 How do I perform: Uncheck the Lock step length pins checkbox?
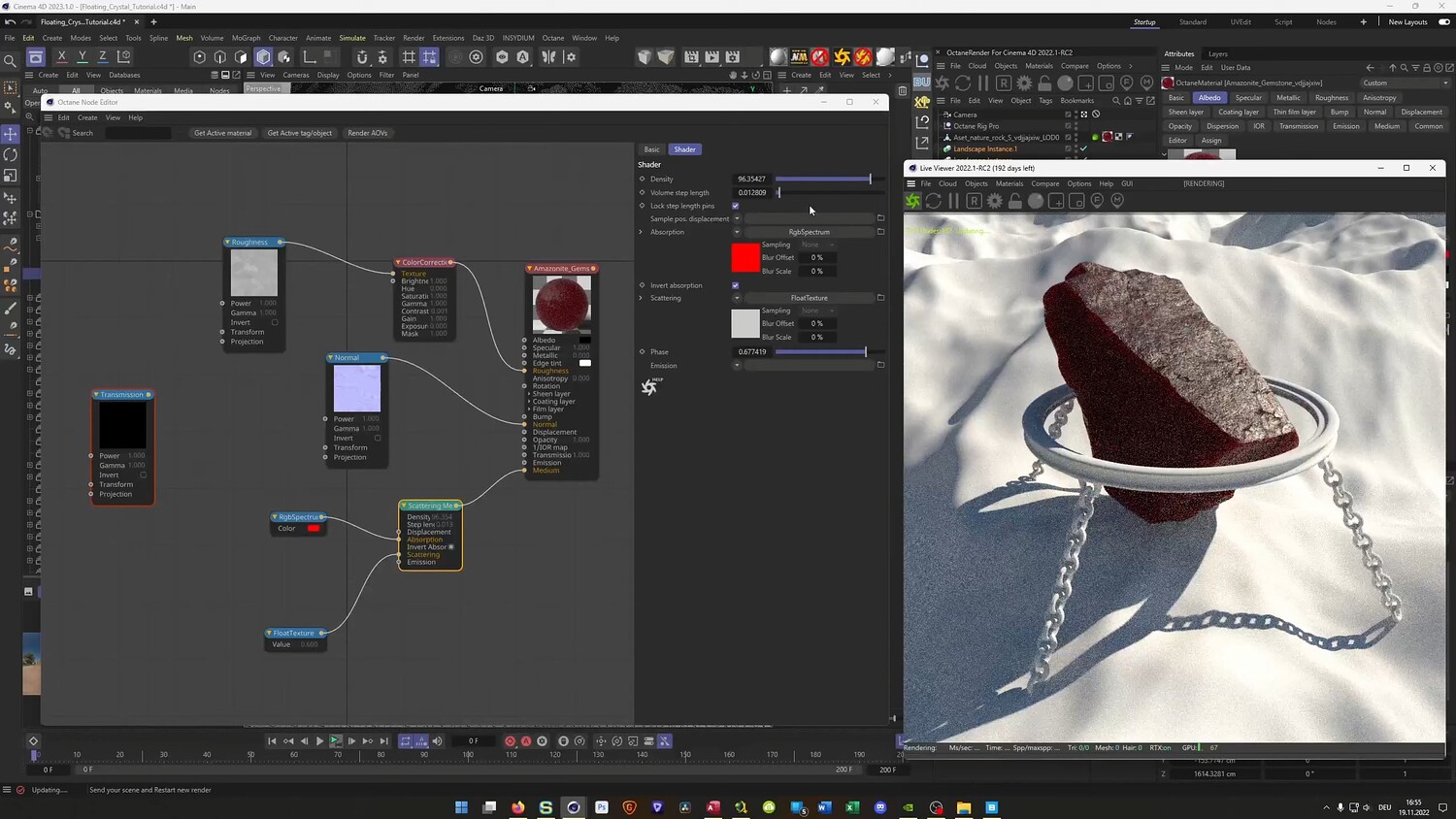tap(735, 206)
